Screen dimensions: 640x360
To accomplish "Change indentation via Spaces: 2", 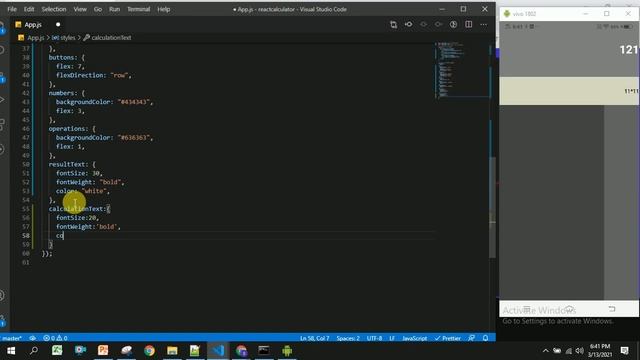I will [348, 338].
